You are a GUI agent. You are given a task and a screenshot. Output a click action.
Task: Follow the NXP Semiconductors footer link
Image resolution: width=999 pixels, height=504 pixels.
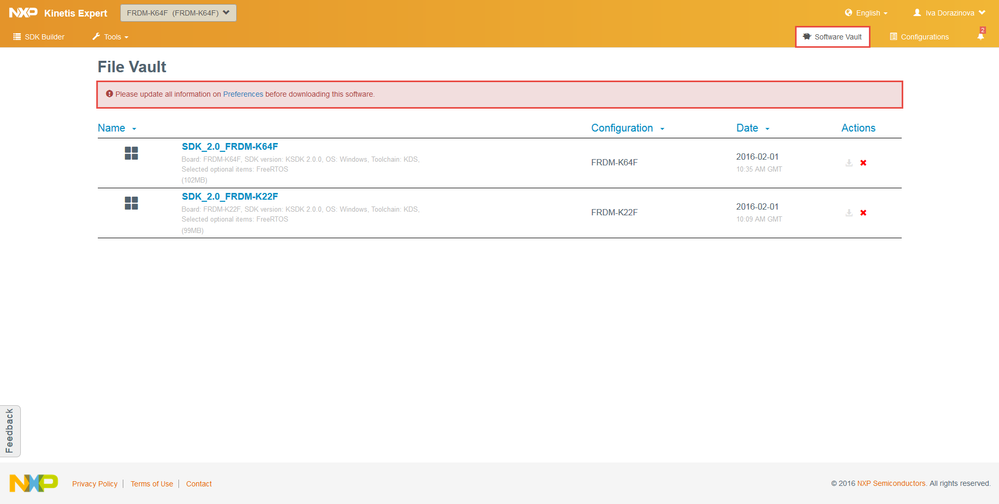(x=891, y=484)
